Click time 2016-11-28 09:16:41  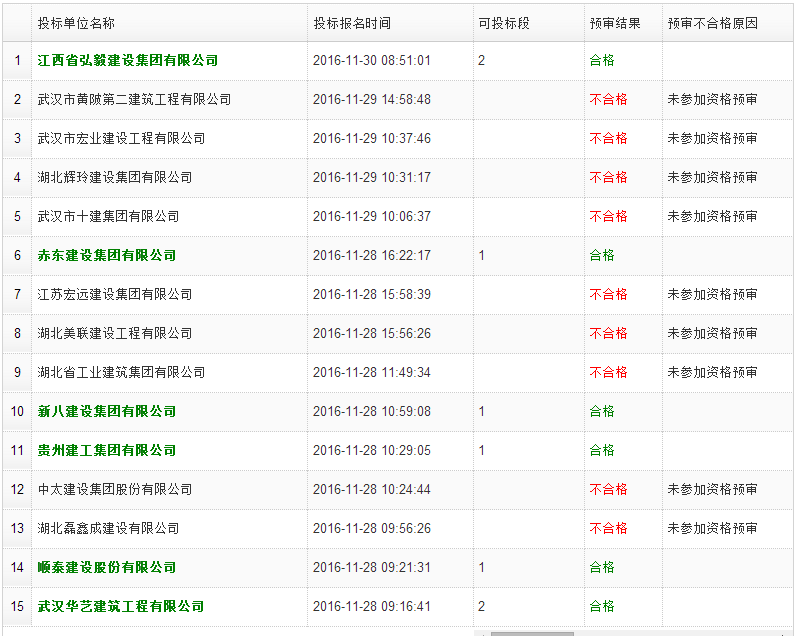[x=372, y=607]
